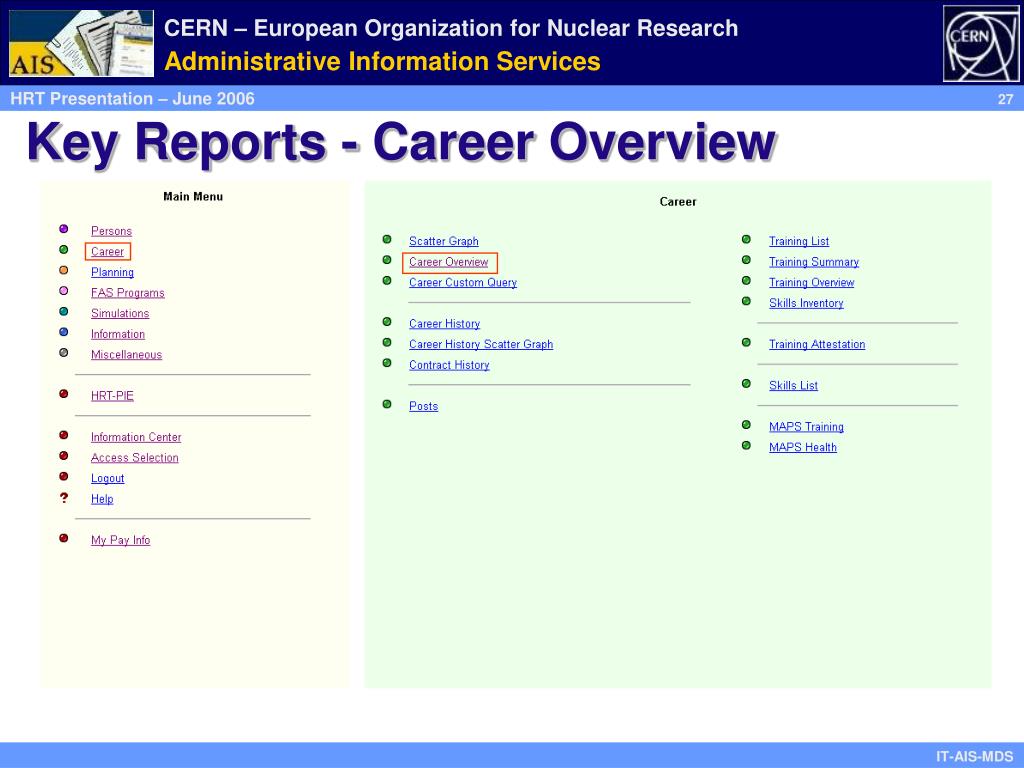Click the Logout link
This screenshot has width=1024, height=768.
tap(108, 478)
